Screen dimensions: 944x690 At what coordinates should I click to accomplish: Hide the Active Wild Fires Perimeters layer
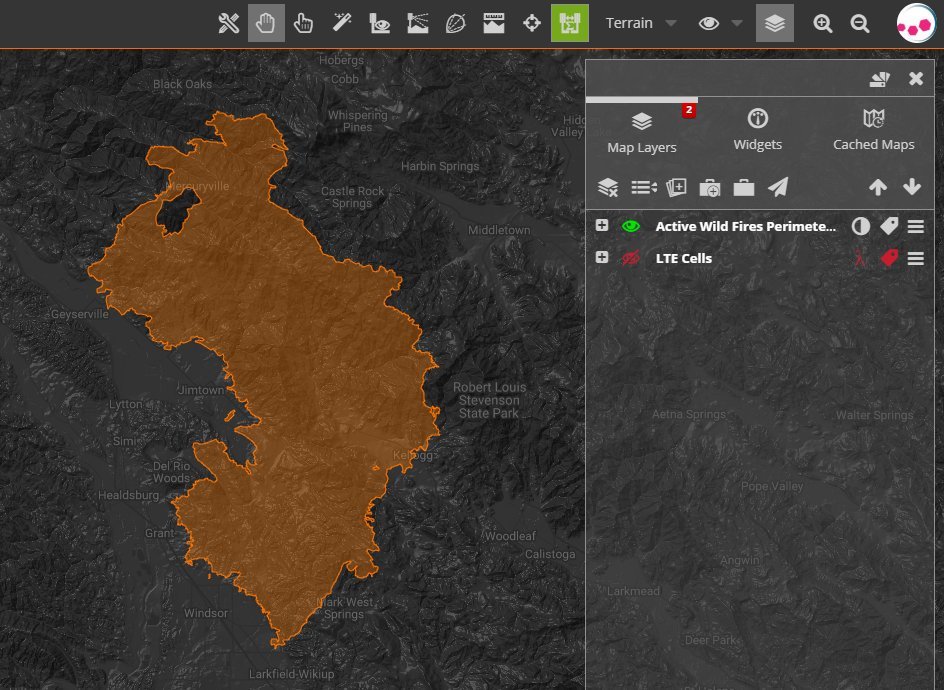pyautogui.click(x=630, y=226)
